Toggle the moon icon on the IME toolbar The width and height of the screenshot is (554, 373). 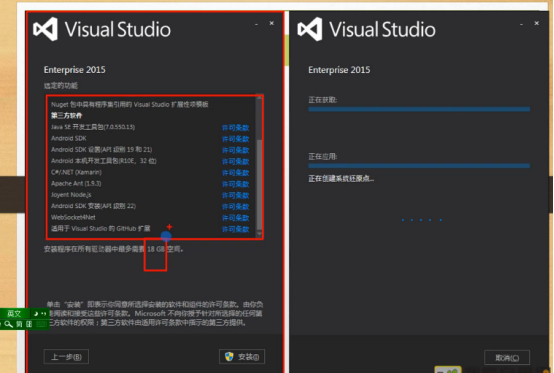click(36, 313)
